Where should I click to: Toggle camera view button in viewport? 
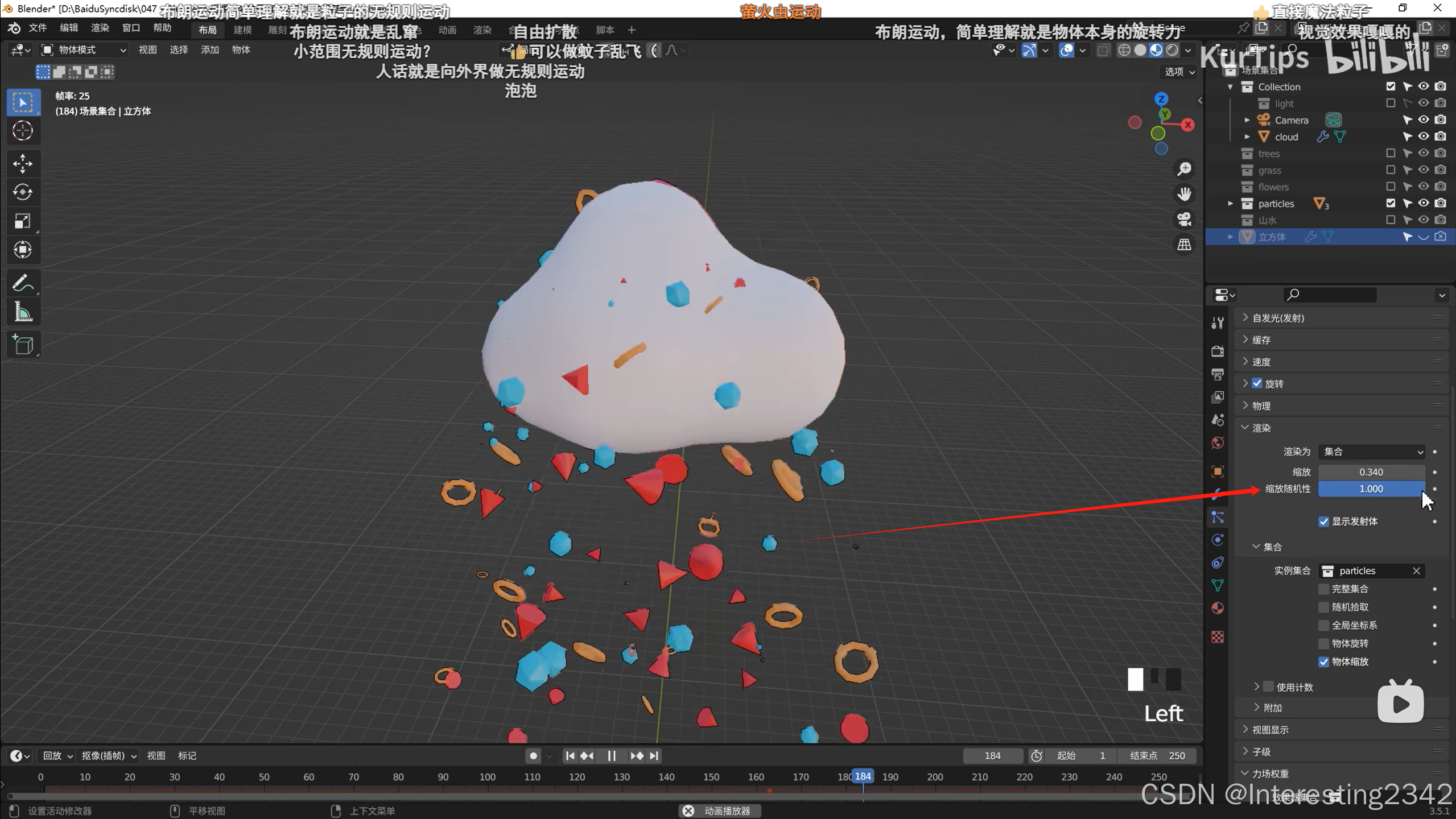(1184, 219)
